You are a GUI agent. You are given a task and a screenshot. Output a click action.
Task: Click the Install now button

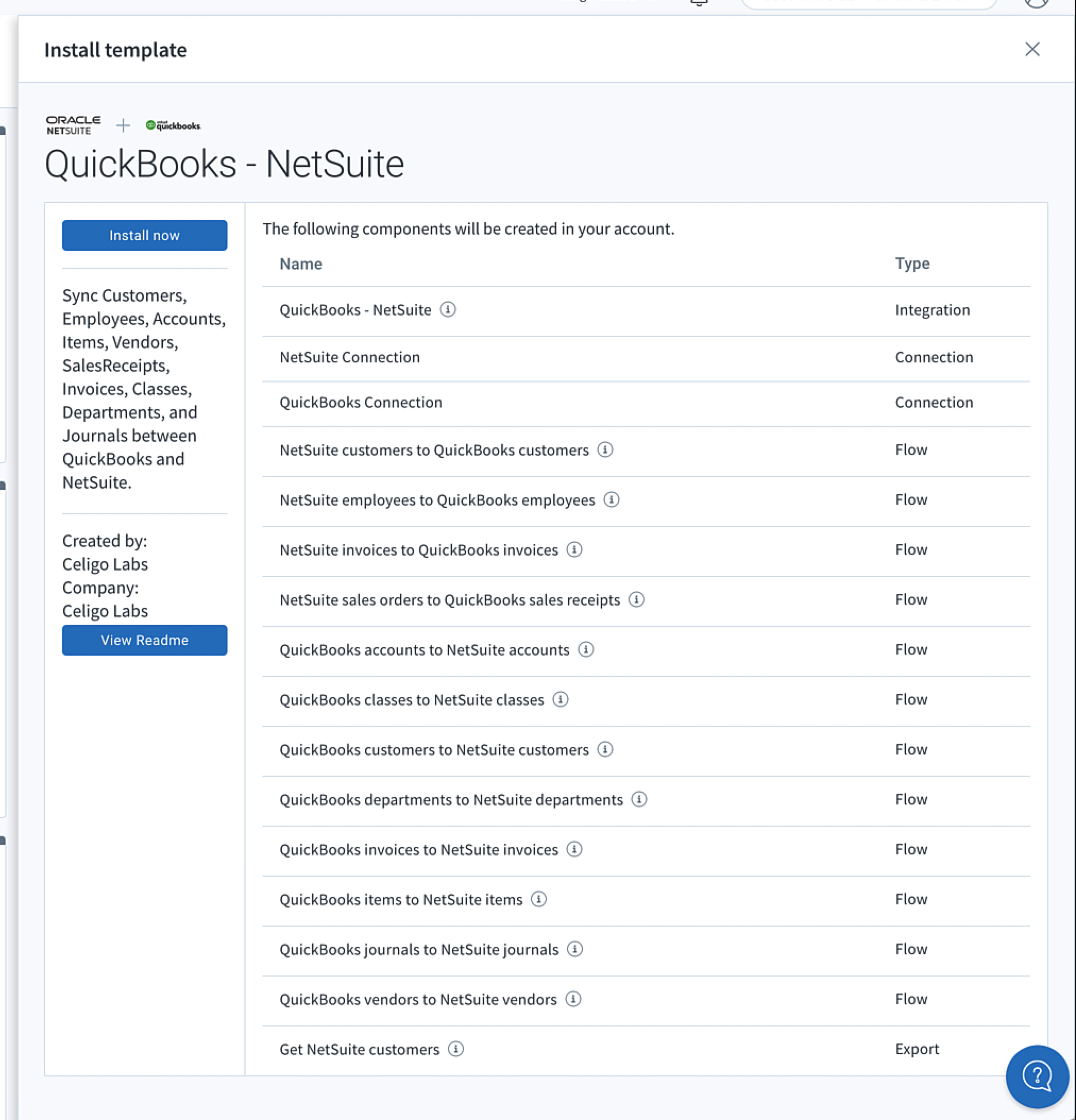(145, 235)
